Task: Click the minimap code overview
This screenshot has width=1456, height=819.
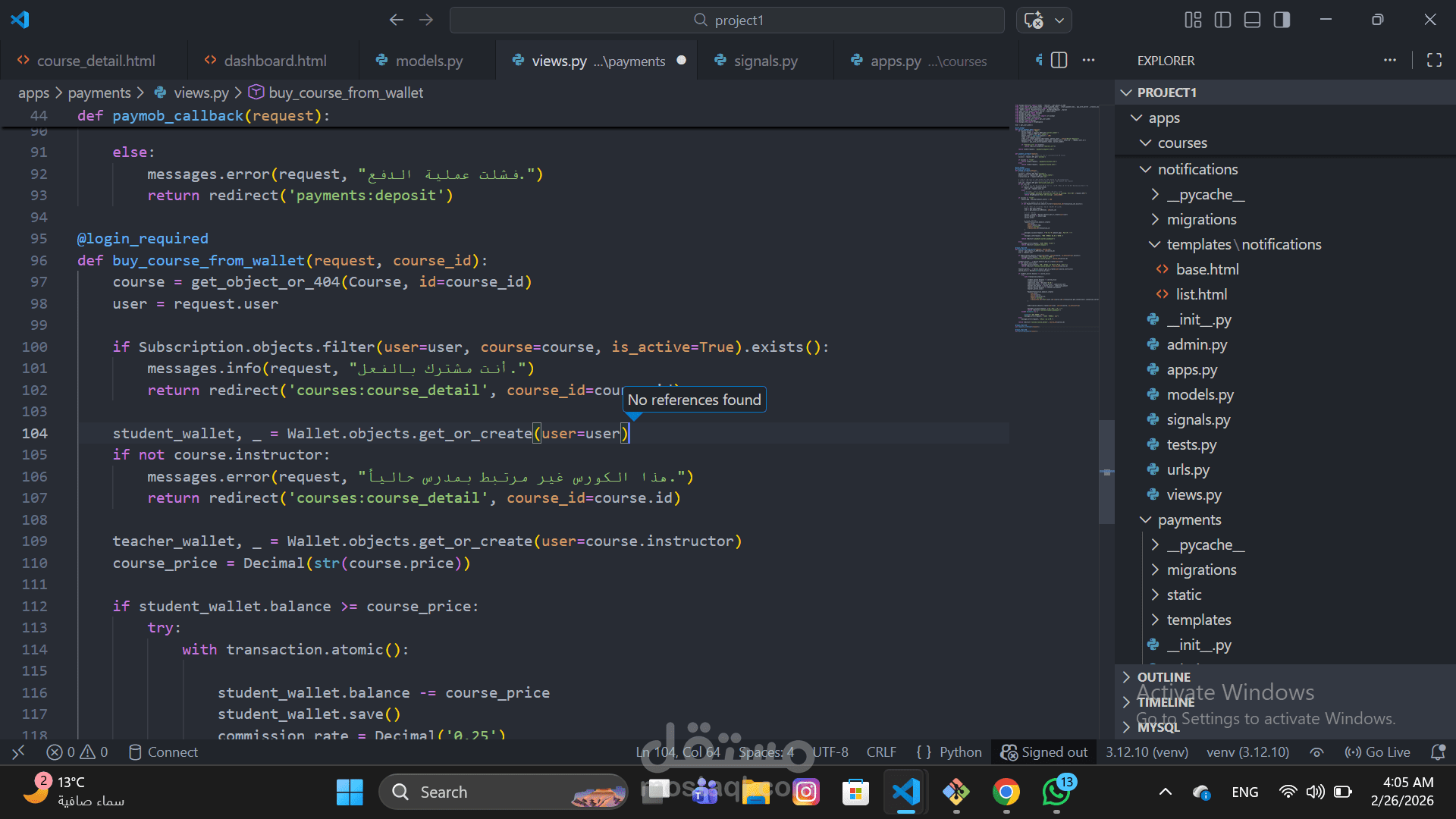Action: point(1056,220)
